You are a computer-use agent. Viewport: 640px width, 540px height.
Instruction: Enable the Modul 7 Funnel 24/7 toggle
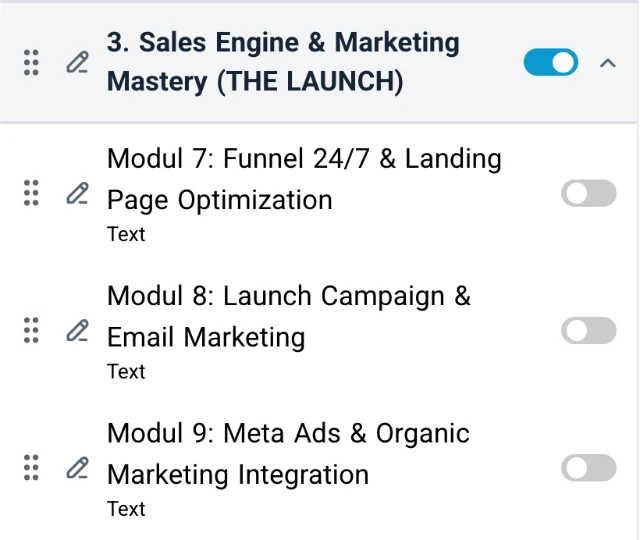point(588,193)
